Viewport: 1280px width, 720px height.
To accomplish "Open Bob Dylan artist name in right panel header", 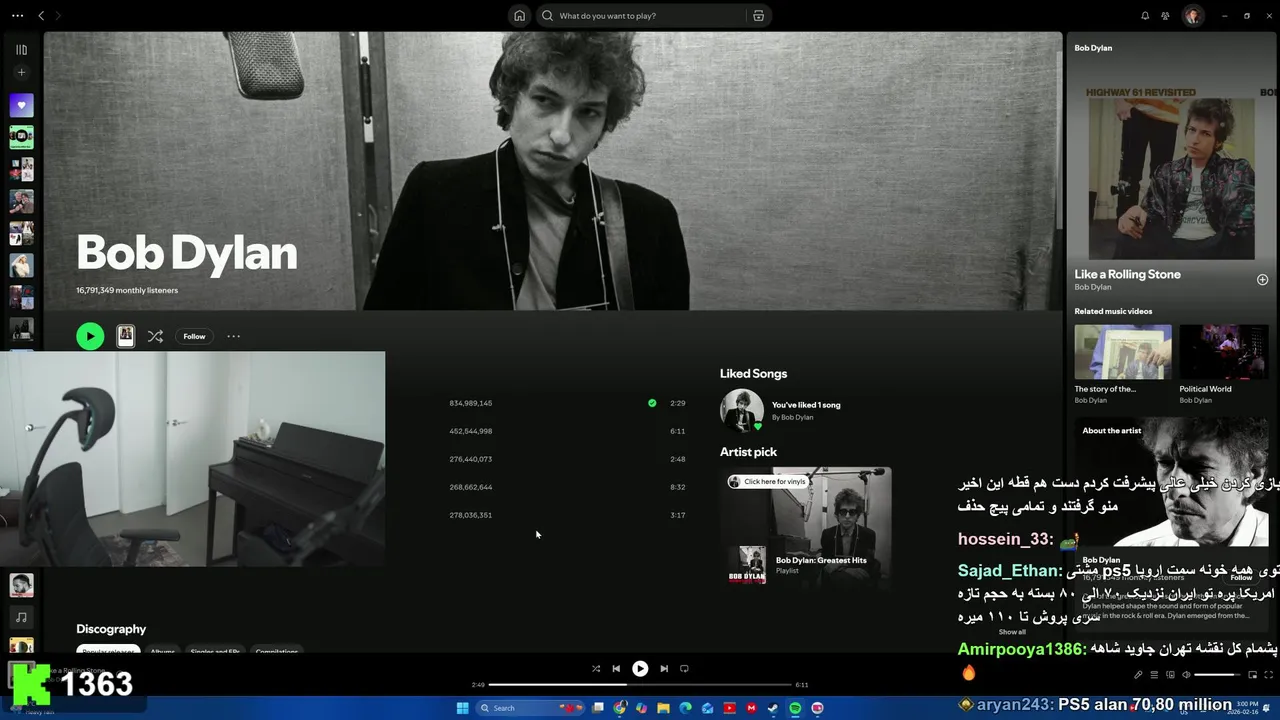I will coord(1093,48).
